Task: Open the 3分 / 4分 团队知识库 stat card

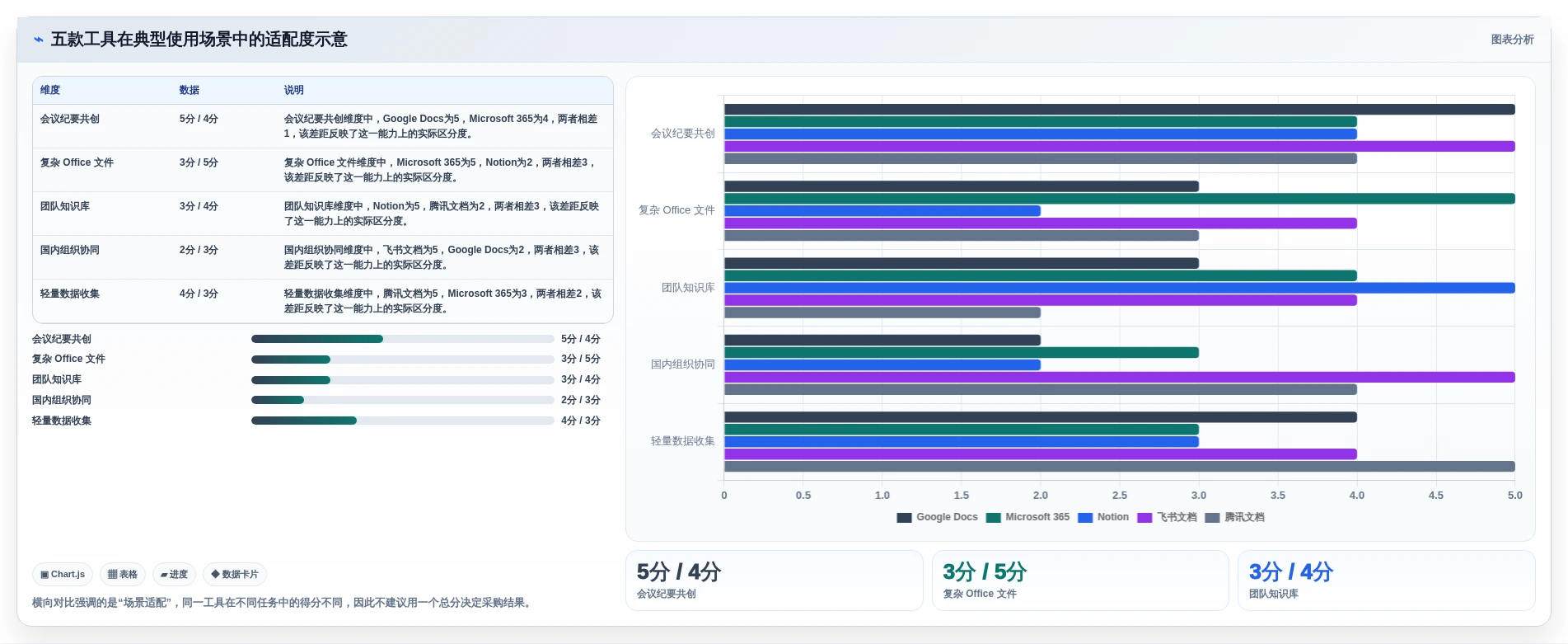Action: pos(1386,581)
